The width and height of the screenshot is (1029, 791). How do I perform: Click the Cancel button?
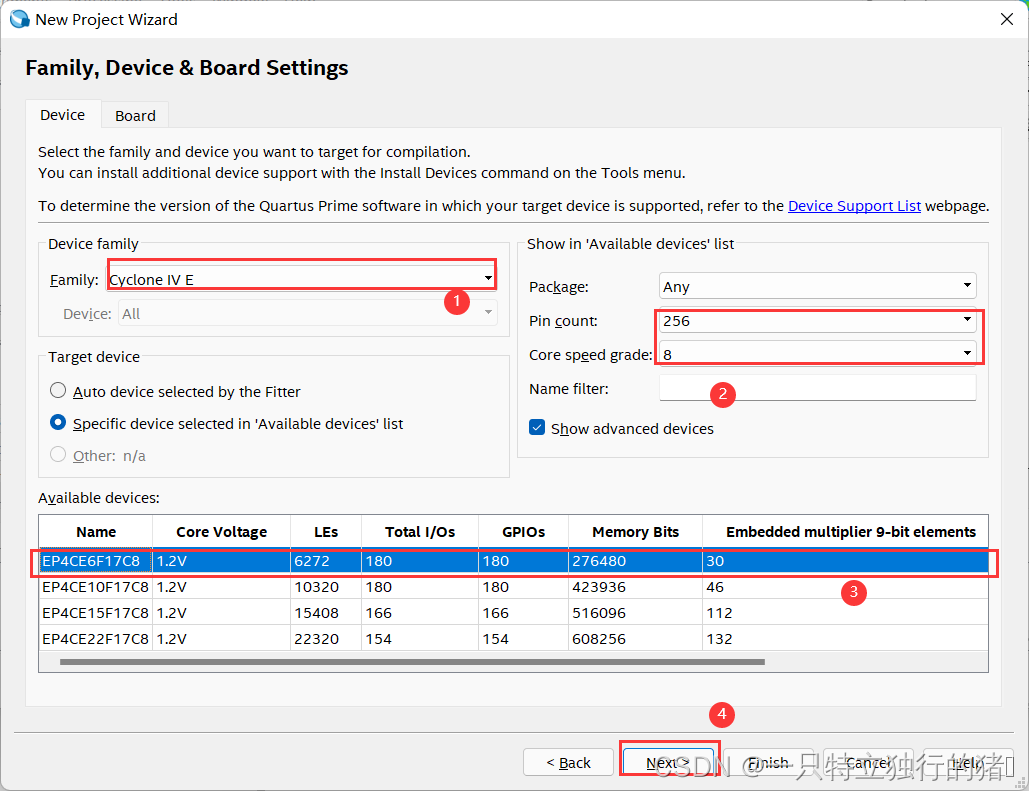(869, 763)
